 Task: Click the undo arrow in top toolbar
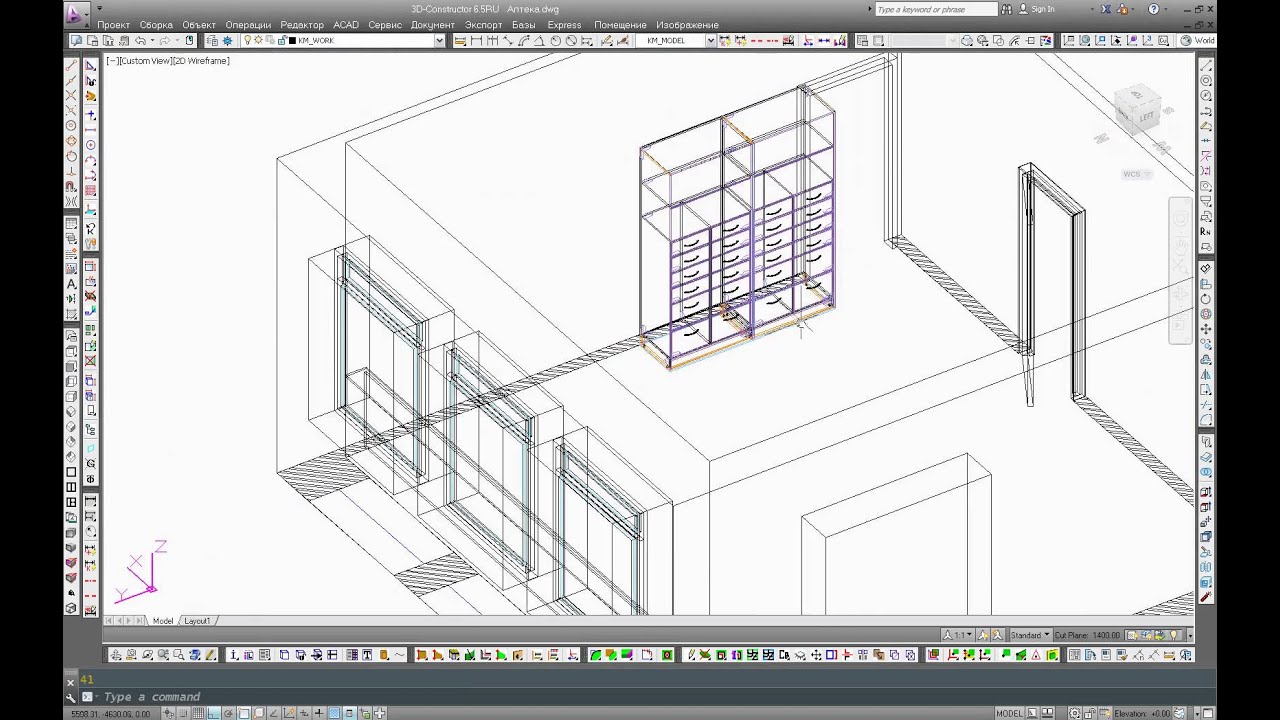coord(141,41)
